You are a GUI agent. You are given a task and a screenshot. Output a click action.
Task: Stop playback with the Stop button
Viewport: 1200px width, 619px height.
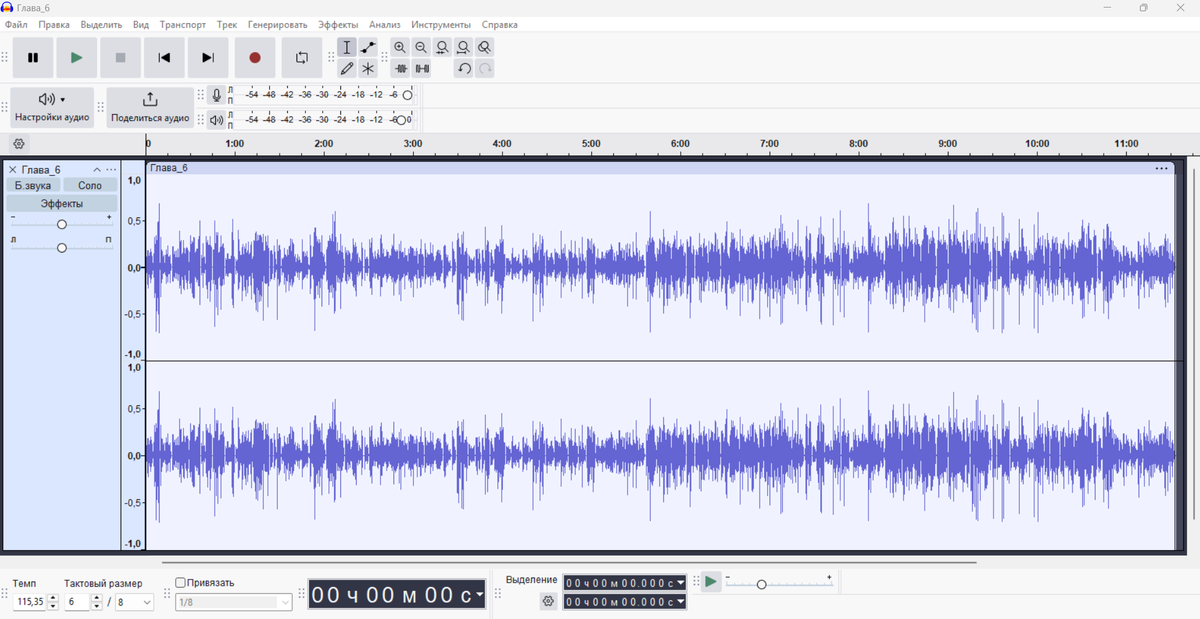121,58
